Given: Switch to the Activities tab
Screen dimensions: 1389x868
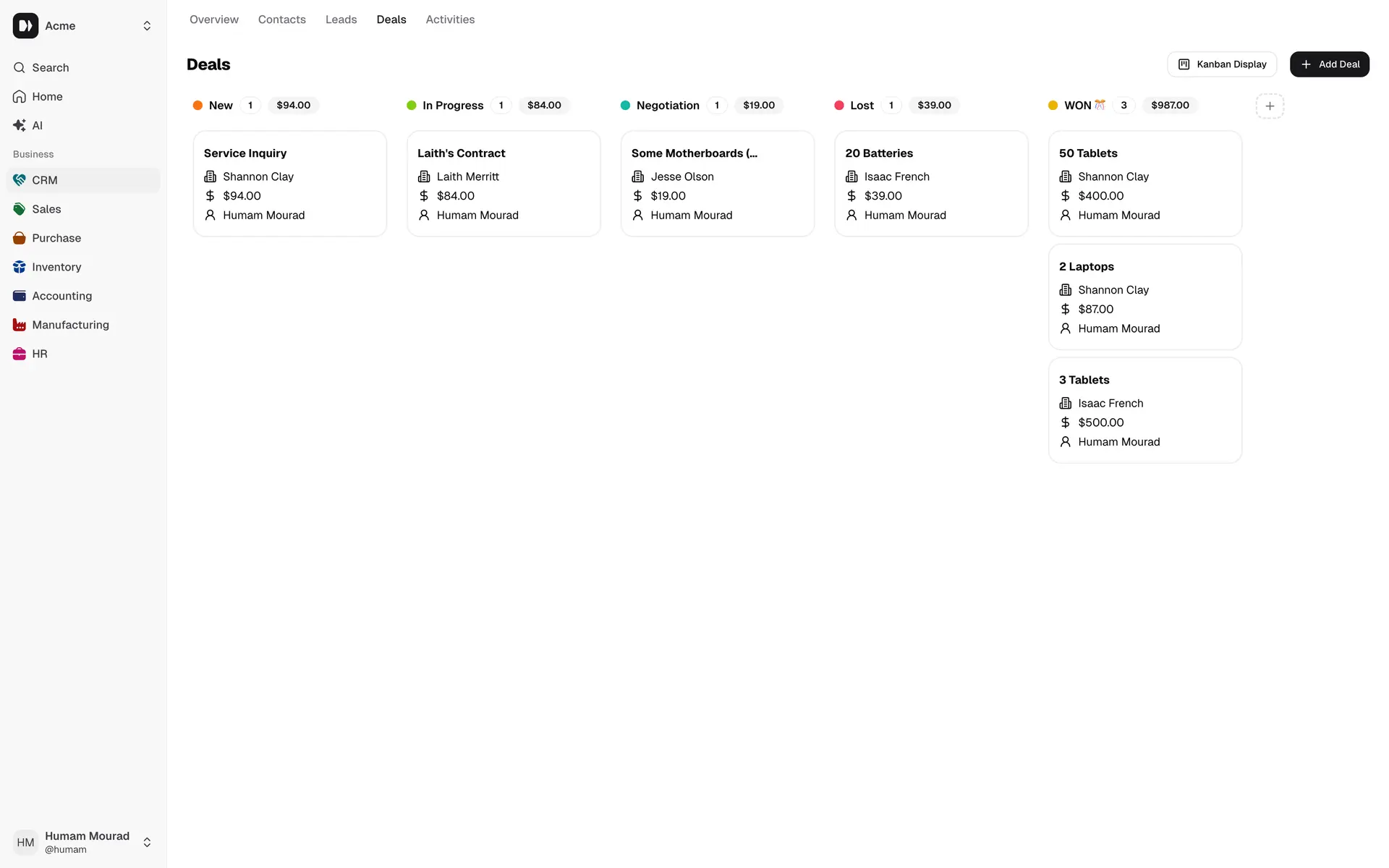Looking at the screenshot, I should tap(450, 20).
